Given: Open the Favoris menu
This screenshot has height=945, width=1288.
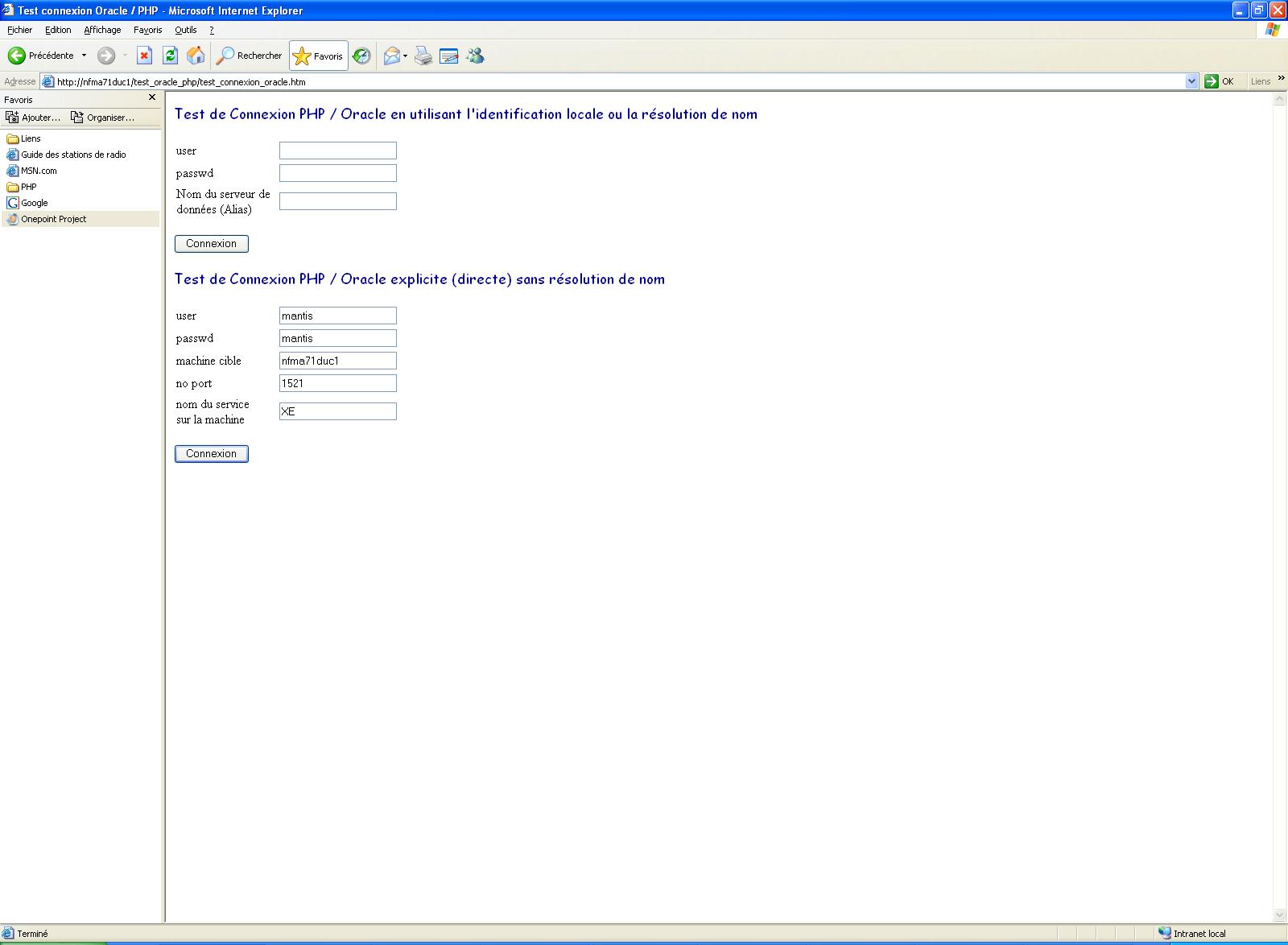Looking at the screenshot, I should tap(148, 30).
